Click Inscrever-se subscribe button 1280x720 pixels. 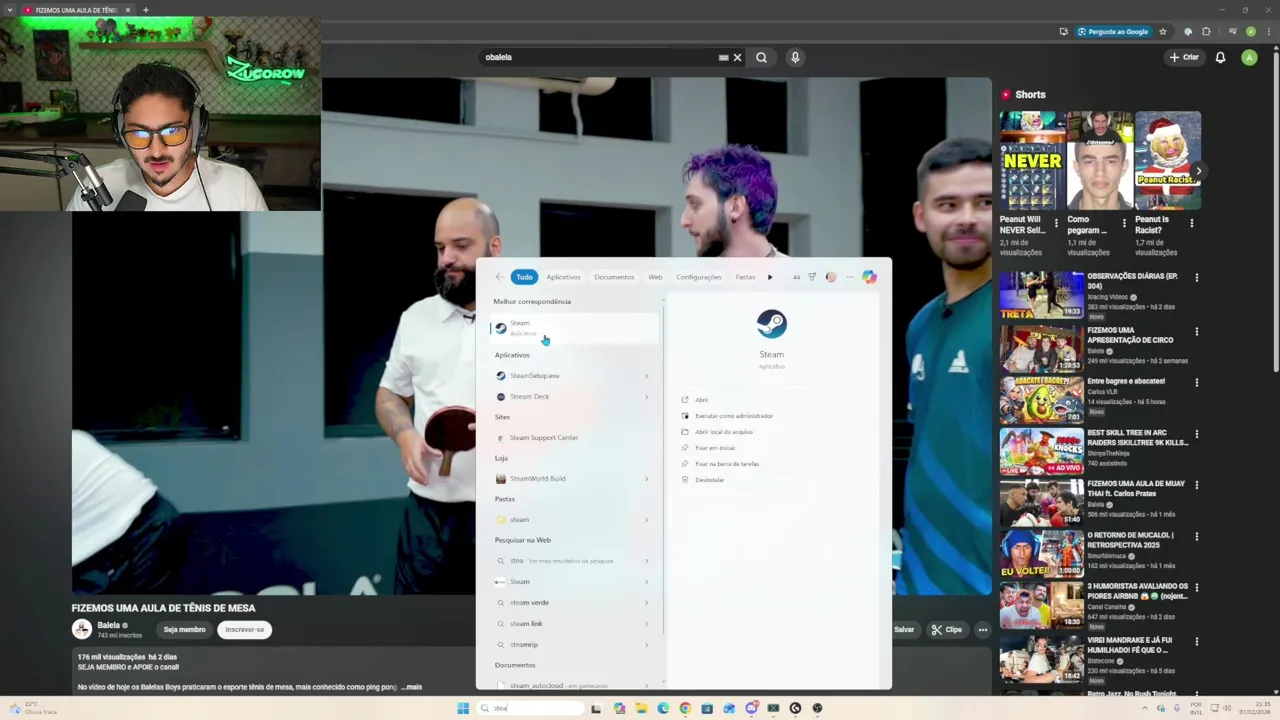[x=244, y=630]
